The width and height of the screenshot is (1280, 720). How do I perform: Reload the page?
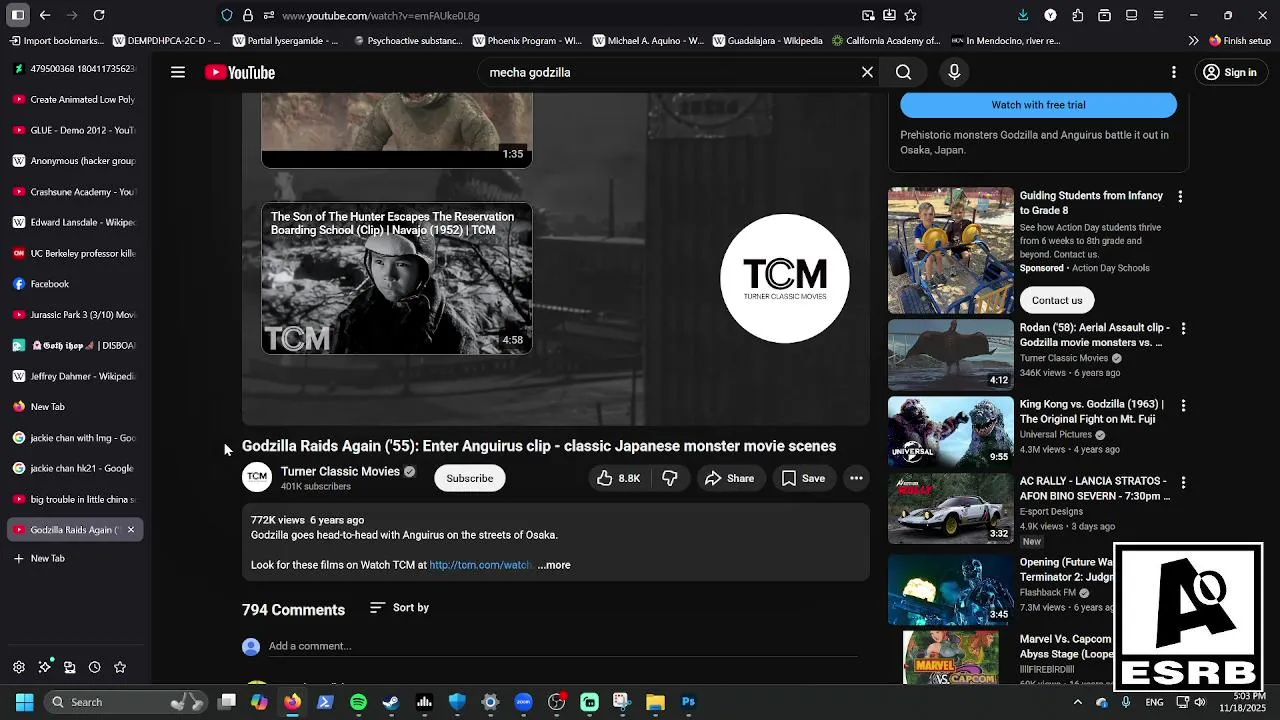click(99, 15)
